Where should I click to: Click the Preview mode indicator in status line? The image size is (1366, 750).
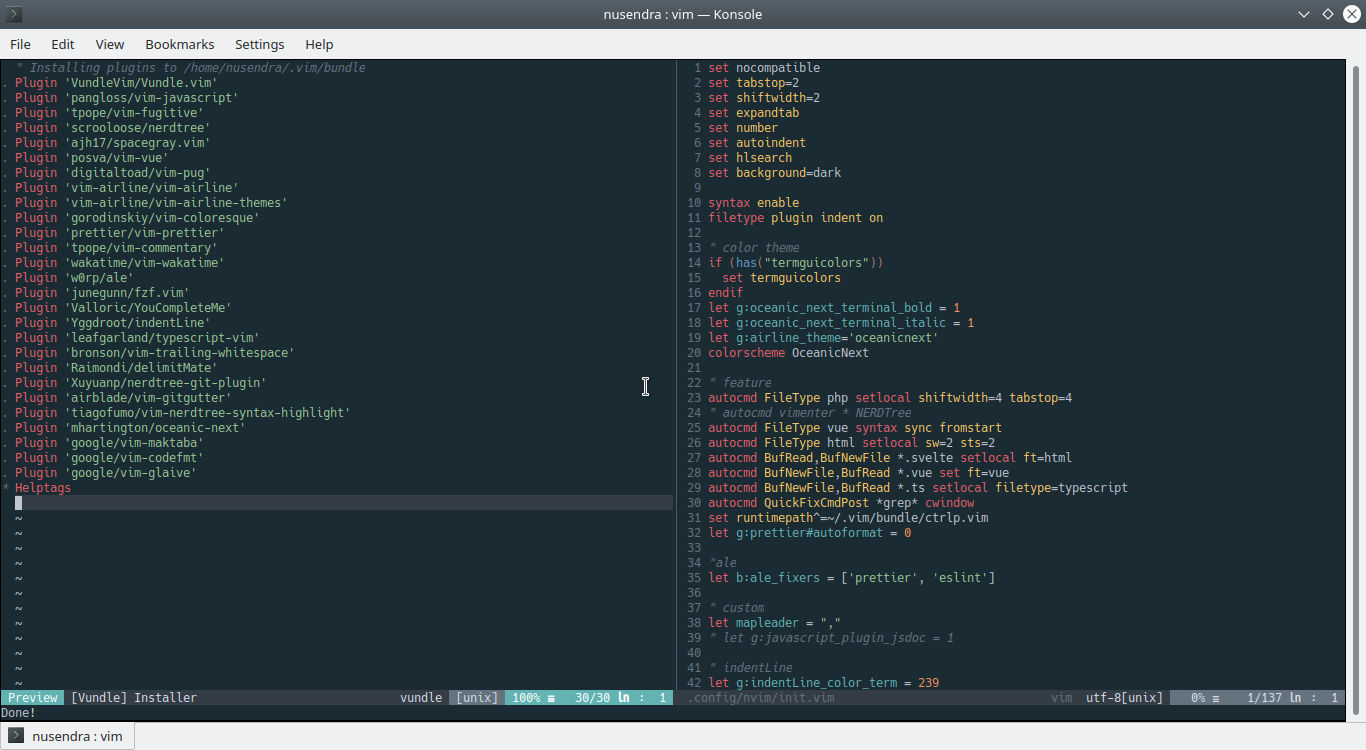point(33,698)
